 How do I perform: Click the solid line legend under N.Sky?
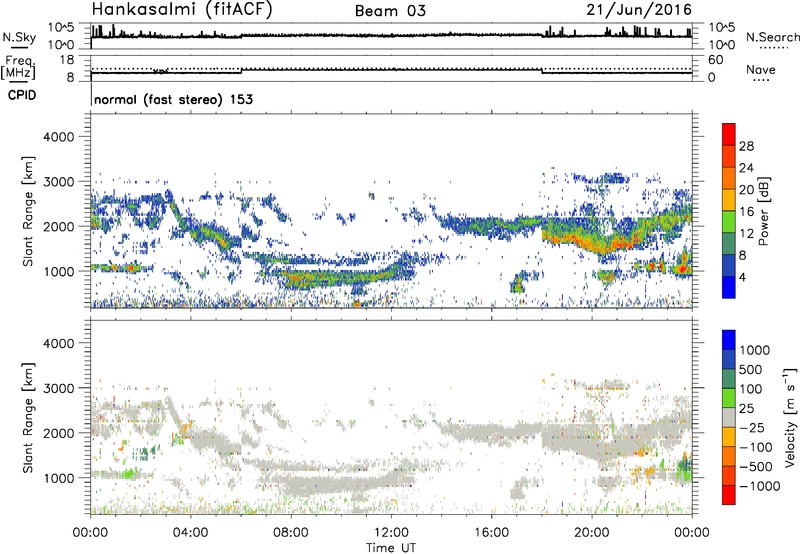(x=19, y=48)
